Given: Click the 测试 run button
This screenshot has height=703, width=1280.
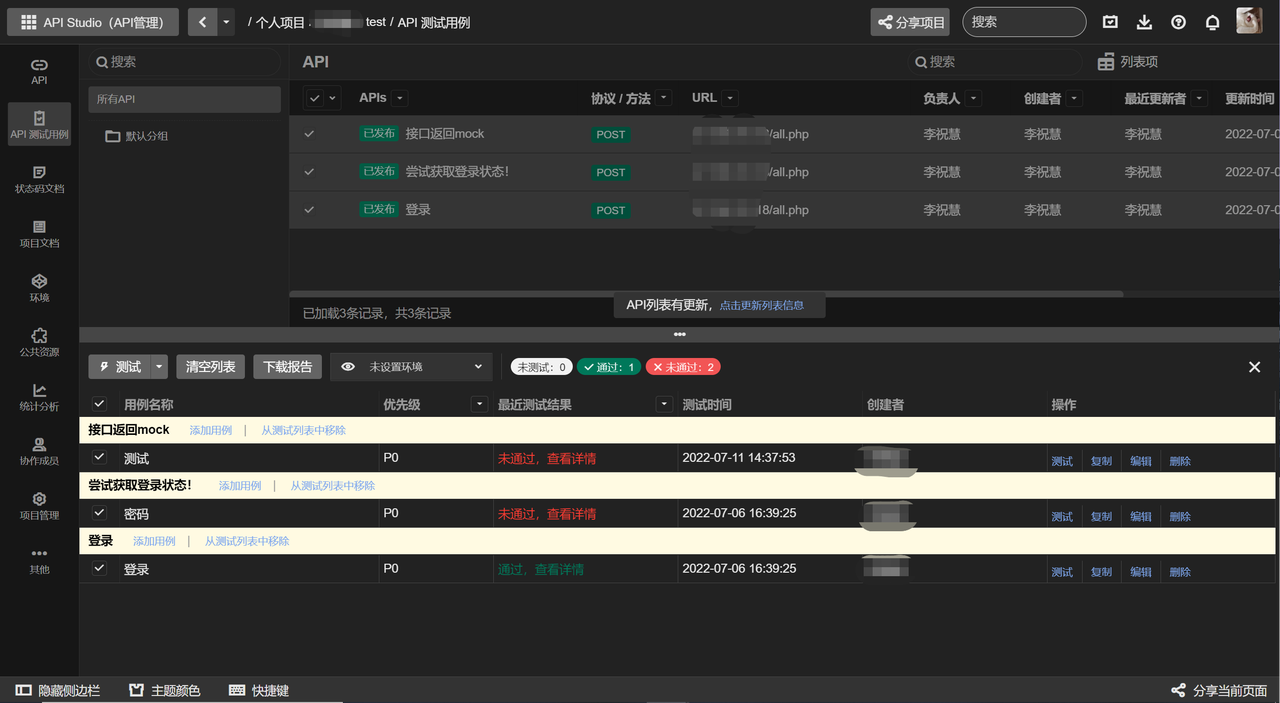Looking at the screenshot, I should [x=119, y=367].
